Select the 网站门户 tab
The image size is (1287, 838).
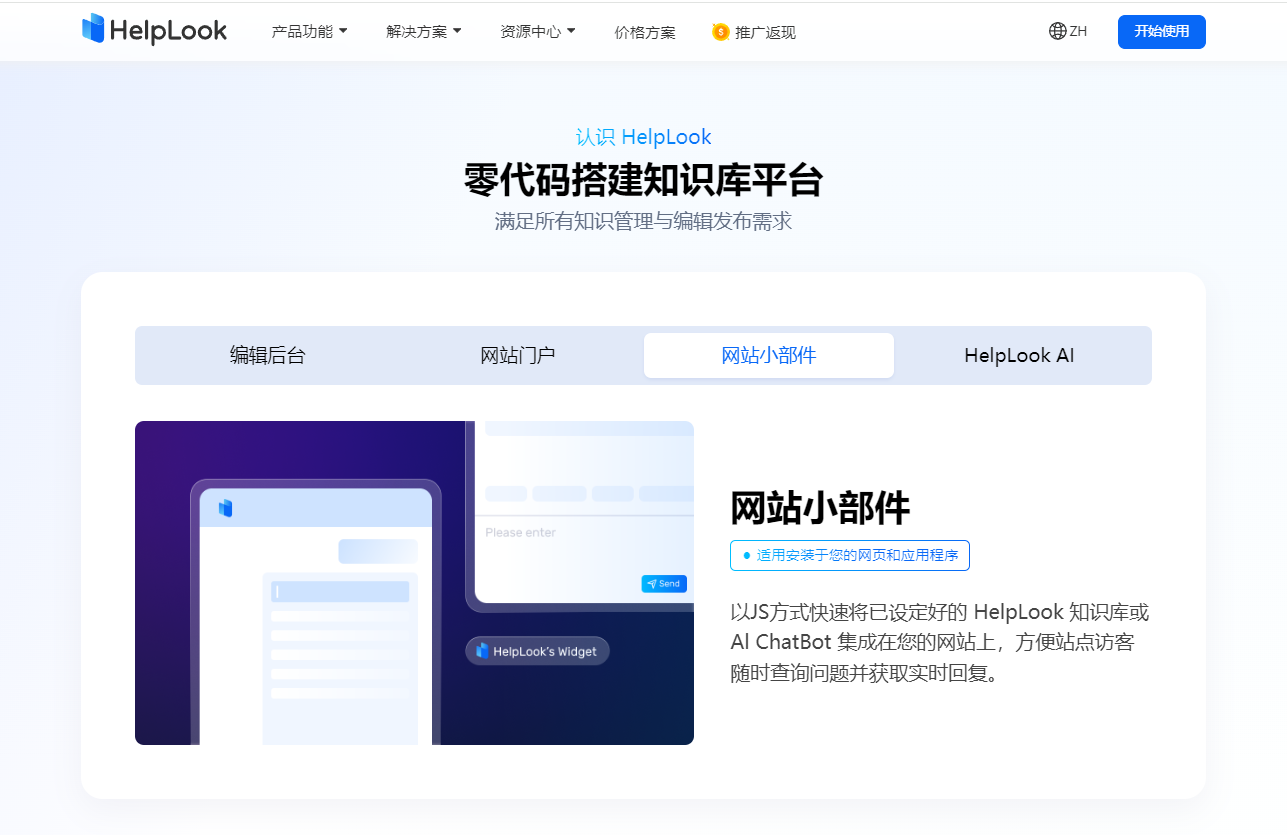click(518, 355)
